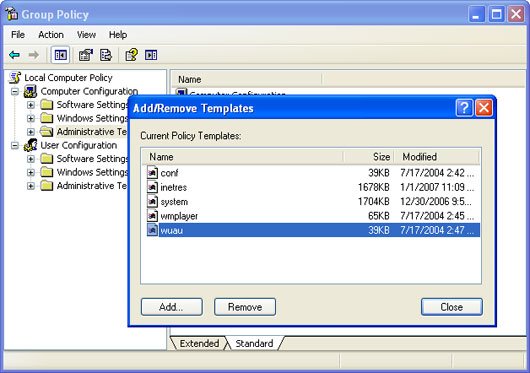The image size is (530, 373).
Task: Click the conf template file icon
Action: [x=152, y=173]
